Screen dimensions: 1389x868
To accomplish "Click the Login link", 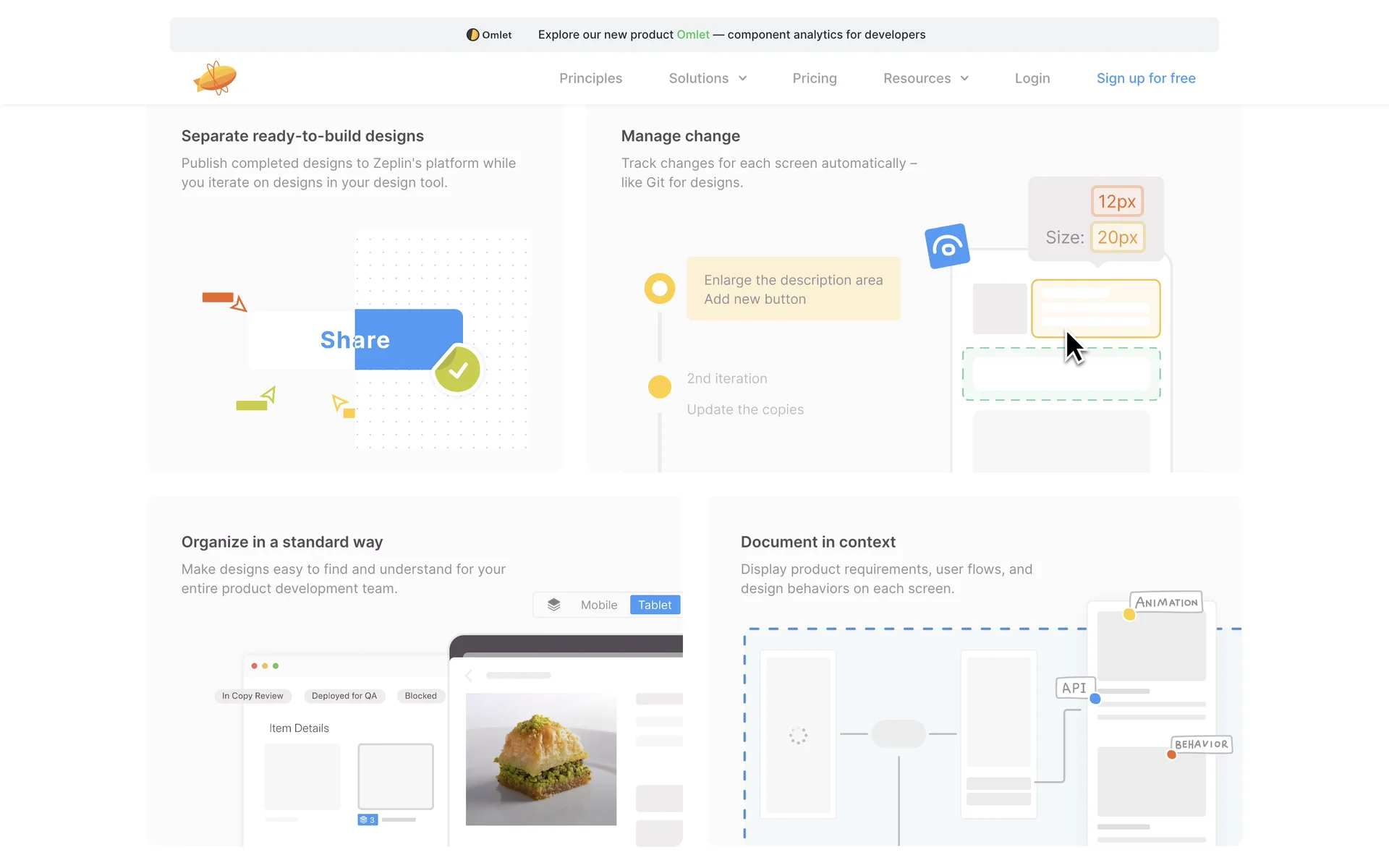I will click(x=1032, y=78).
